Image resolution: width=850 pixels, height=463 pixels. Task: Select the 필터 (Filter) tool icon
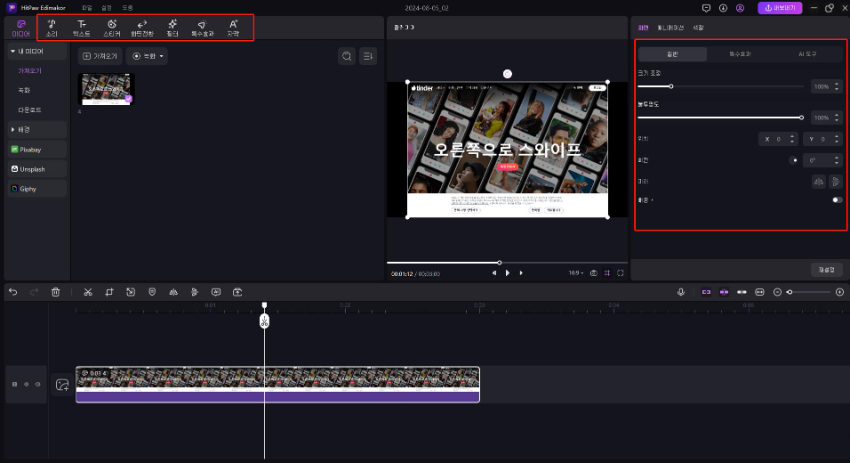(x=172, y=28)
